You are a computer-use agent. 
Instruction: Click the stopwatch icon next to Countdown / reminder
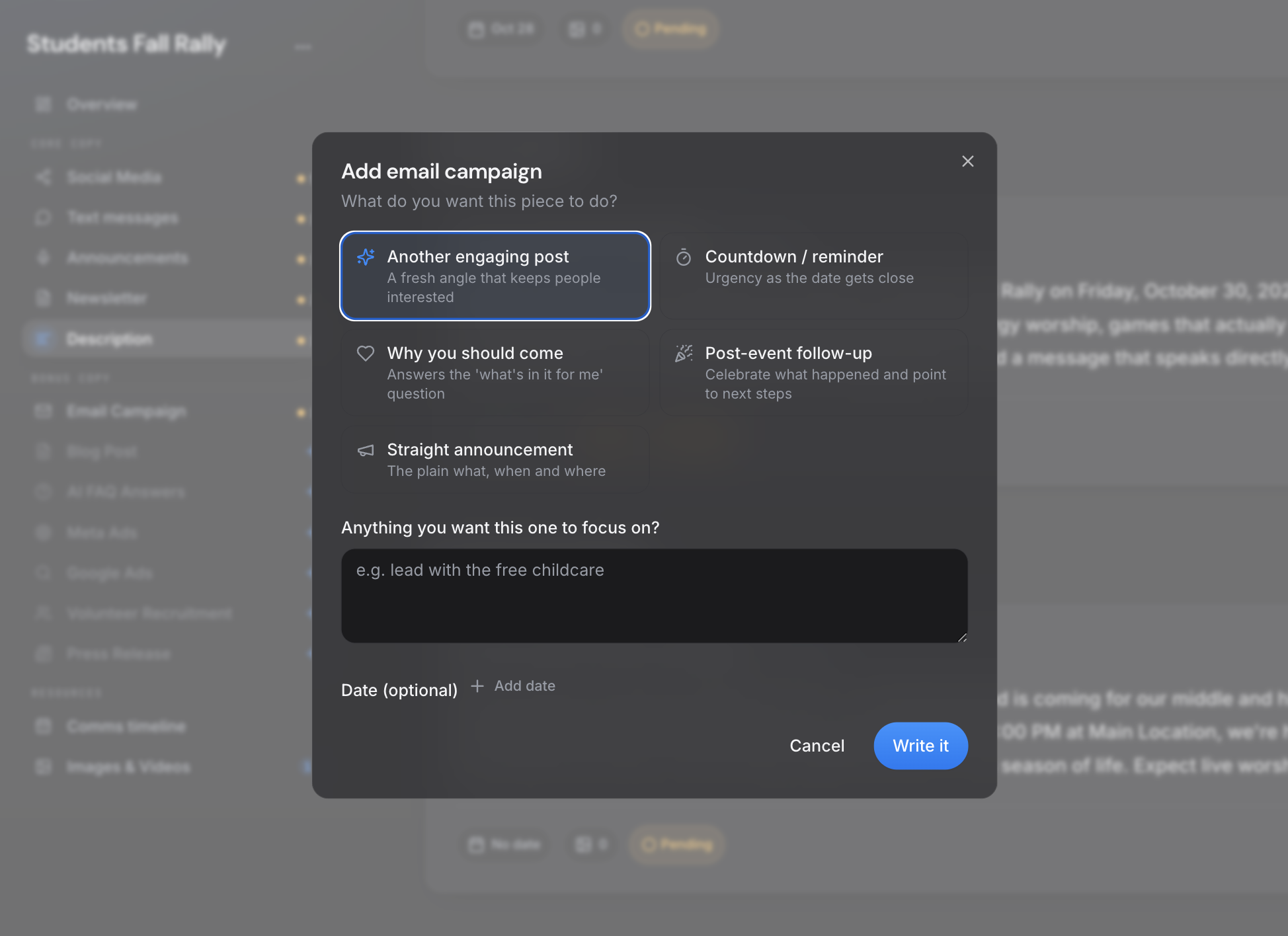pos(684,257)
